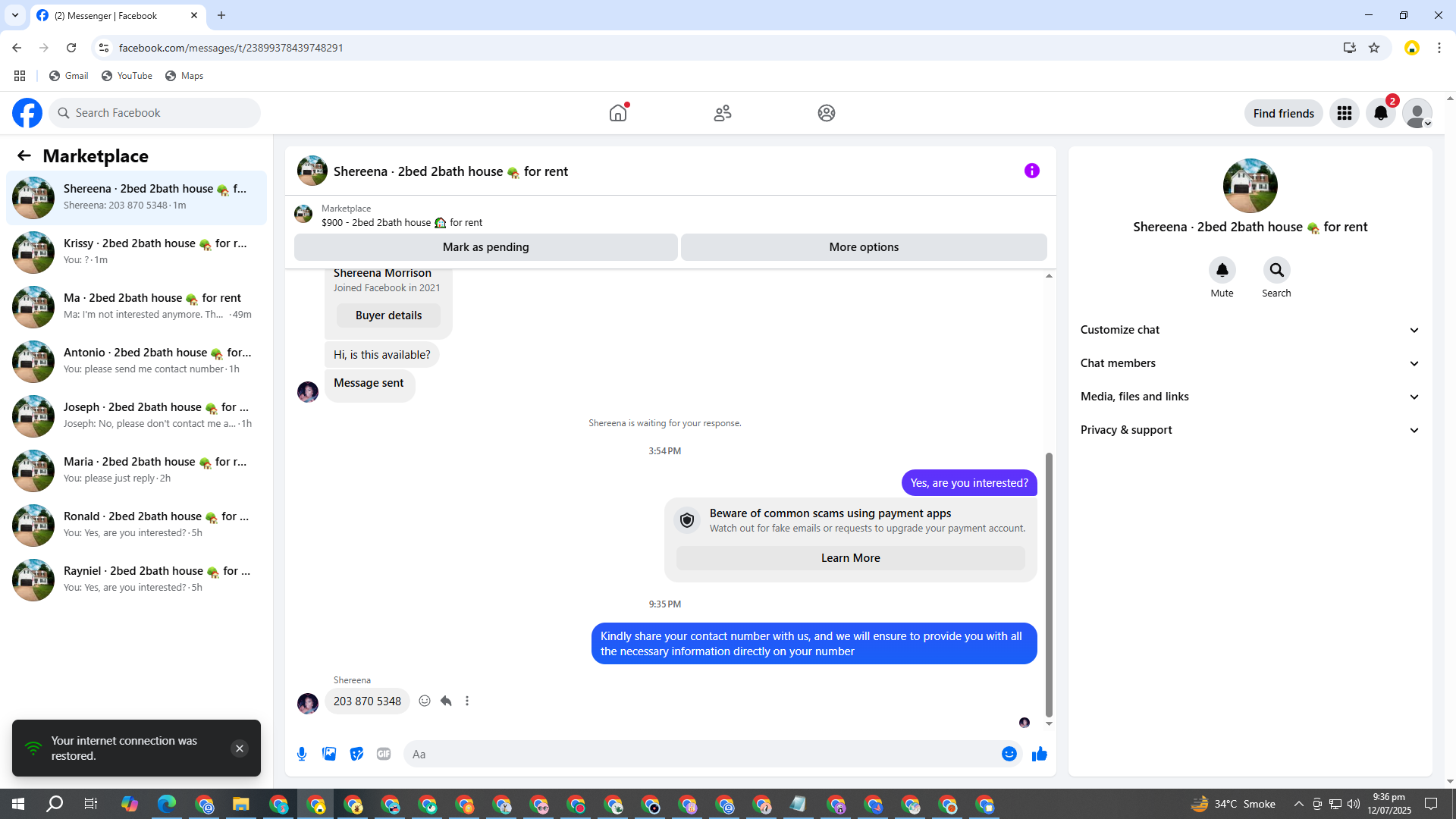Send a thumbs-up like
Image resolution: width=1456 pixels, height=819 pixels.
pyautogui.click(x=1039, y=754)
